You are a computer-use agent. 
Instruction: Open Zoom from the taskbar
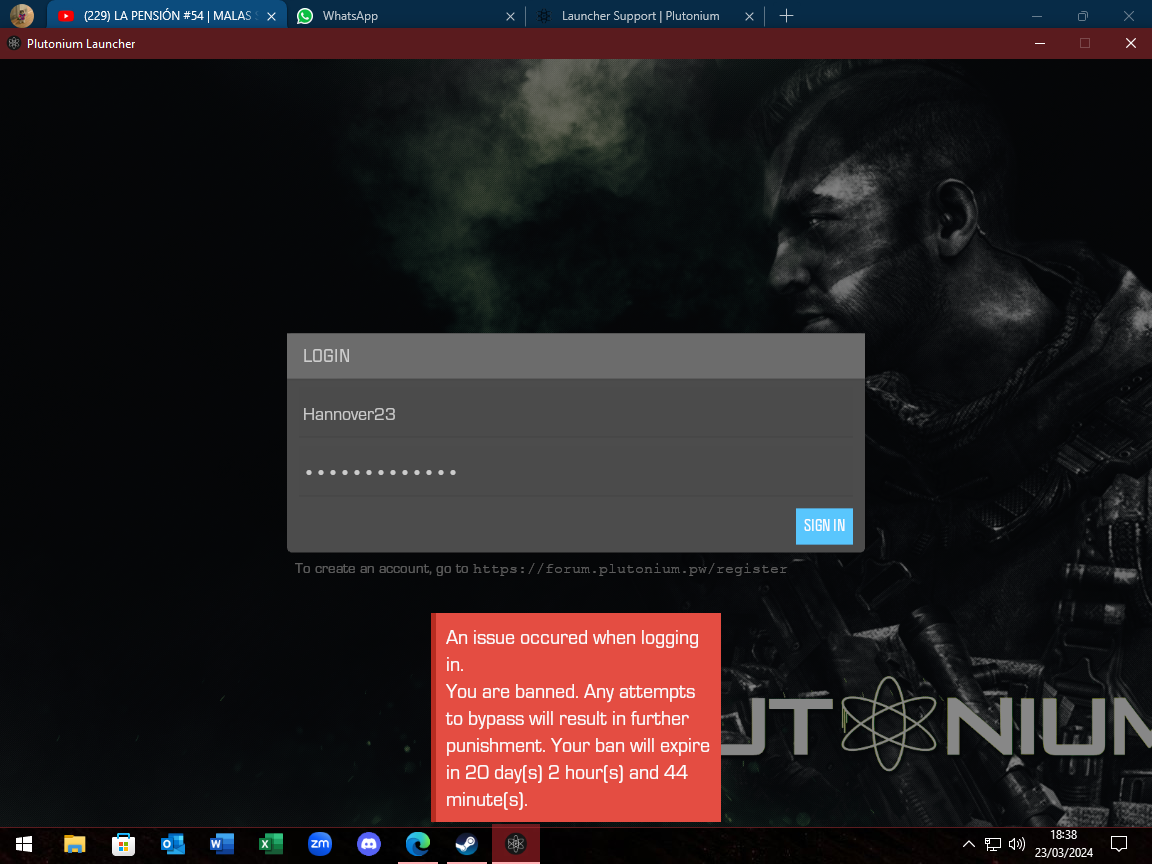pyautogui.click(x=320, y=844)
